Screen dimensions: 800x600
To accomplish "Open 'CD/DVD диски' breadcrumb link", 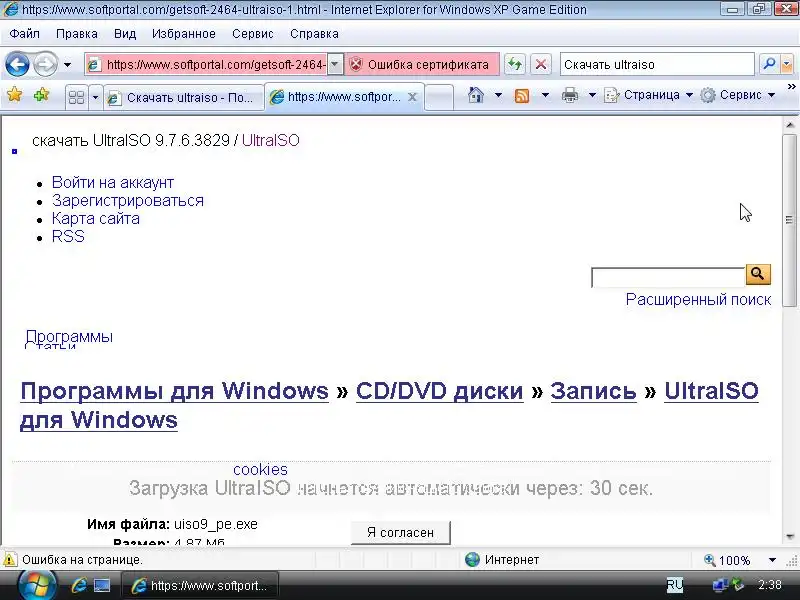I will click(x=440, y=391).
